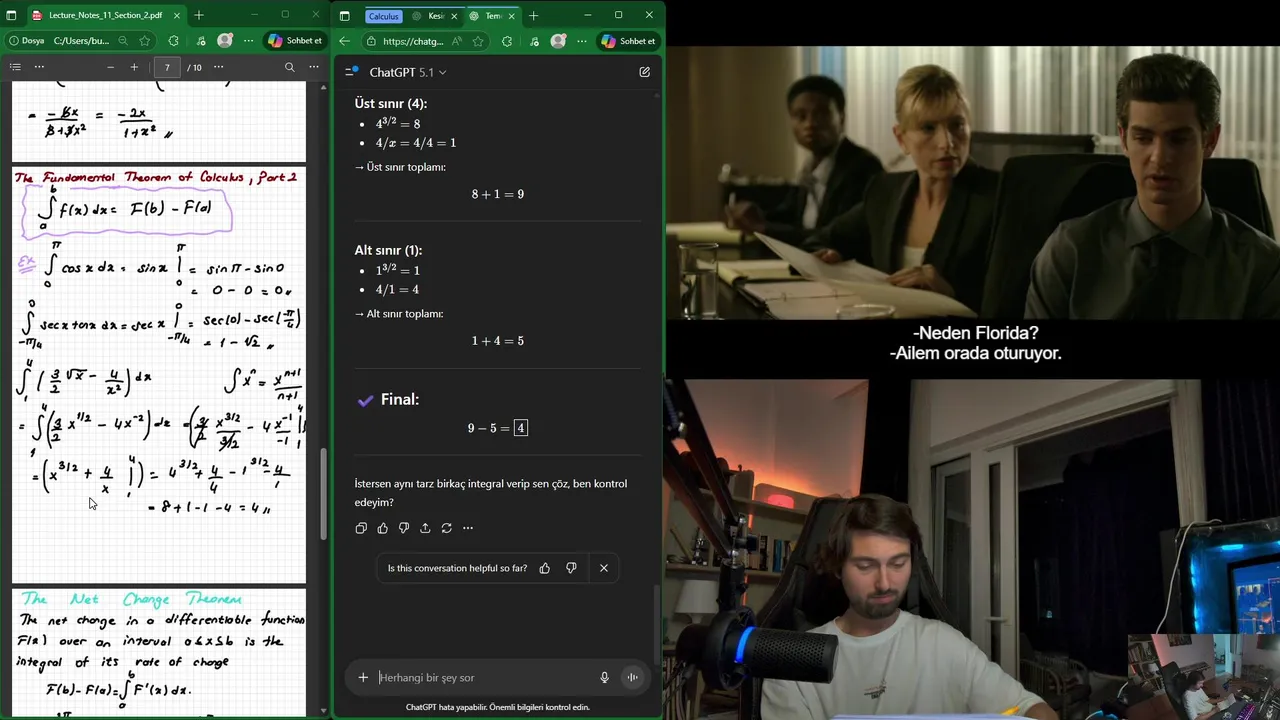Rate conversation helpful with thumbs up
Image resolution: width=1280 pixels, height=720 pixels.
[x=545, y=568]
